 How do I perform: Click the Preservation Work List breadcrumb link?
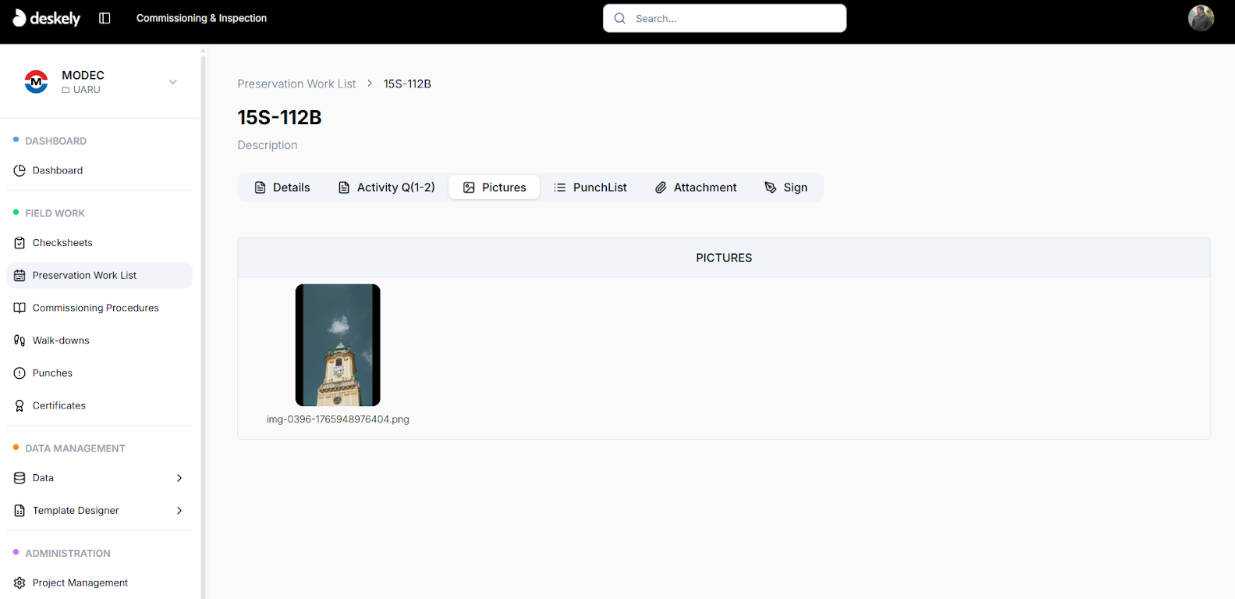tap(296, 84)
